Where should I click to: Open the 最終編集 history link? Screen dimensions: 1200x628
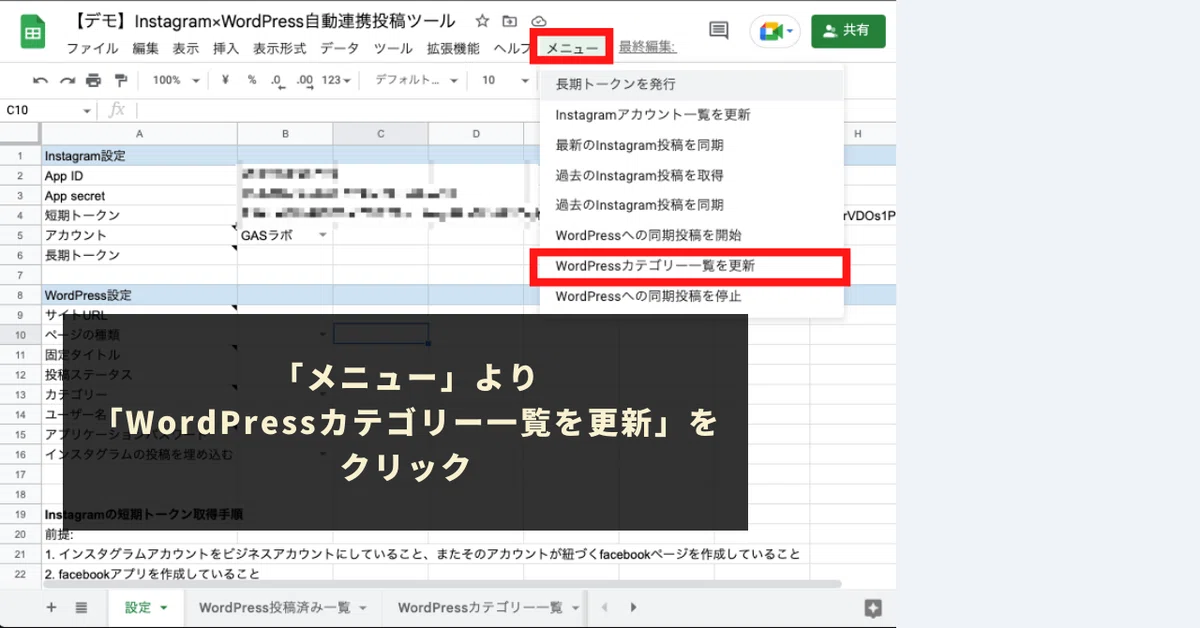point(647,47)
